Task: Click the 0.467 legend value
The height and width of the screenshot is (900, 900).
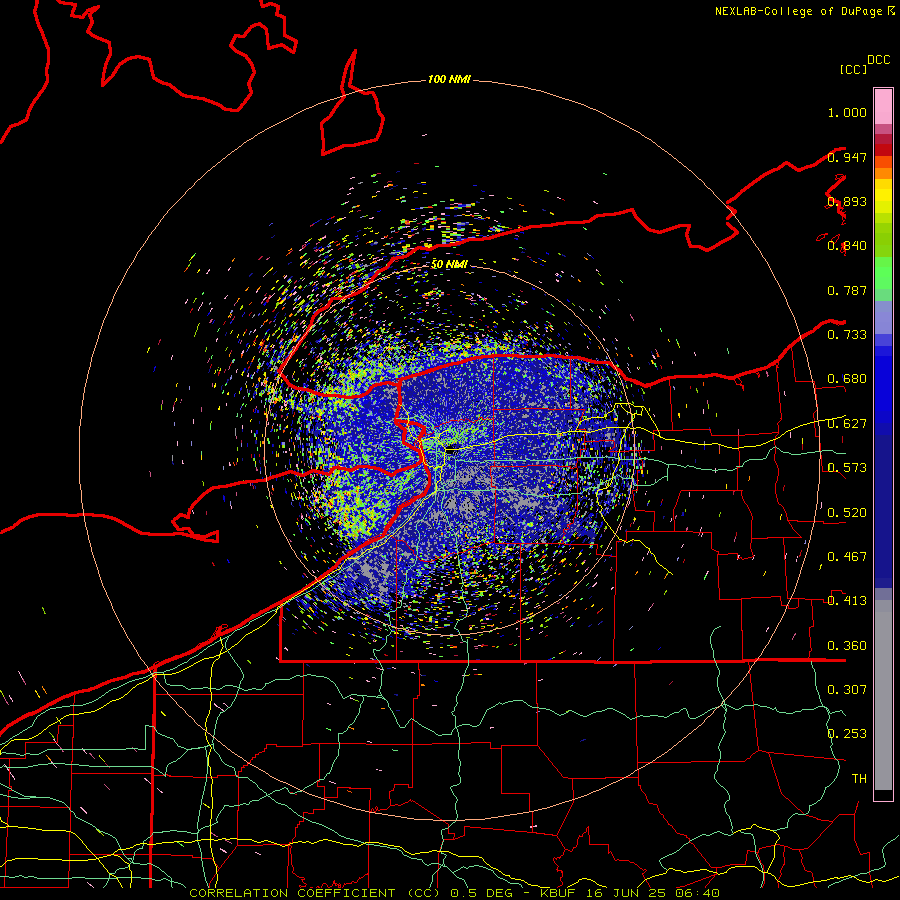Action: pyautogui.click(x=847, y=557)
